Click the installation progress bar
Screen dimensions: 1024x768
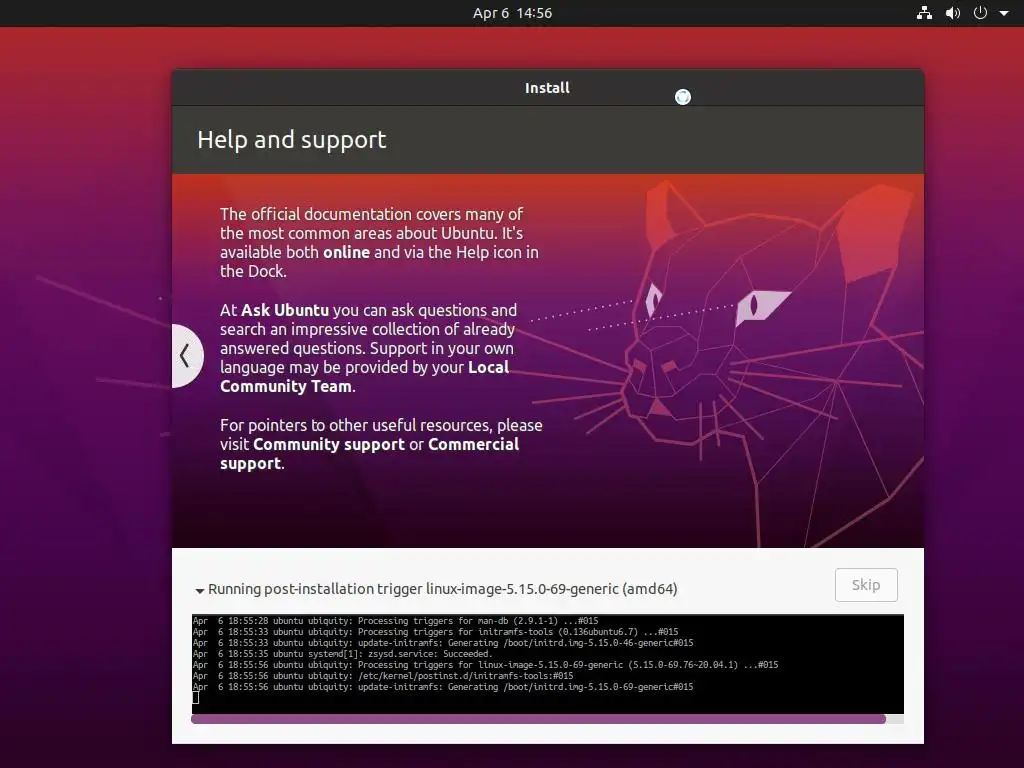[x=547, y=719]
